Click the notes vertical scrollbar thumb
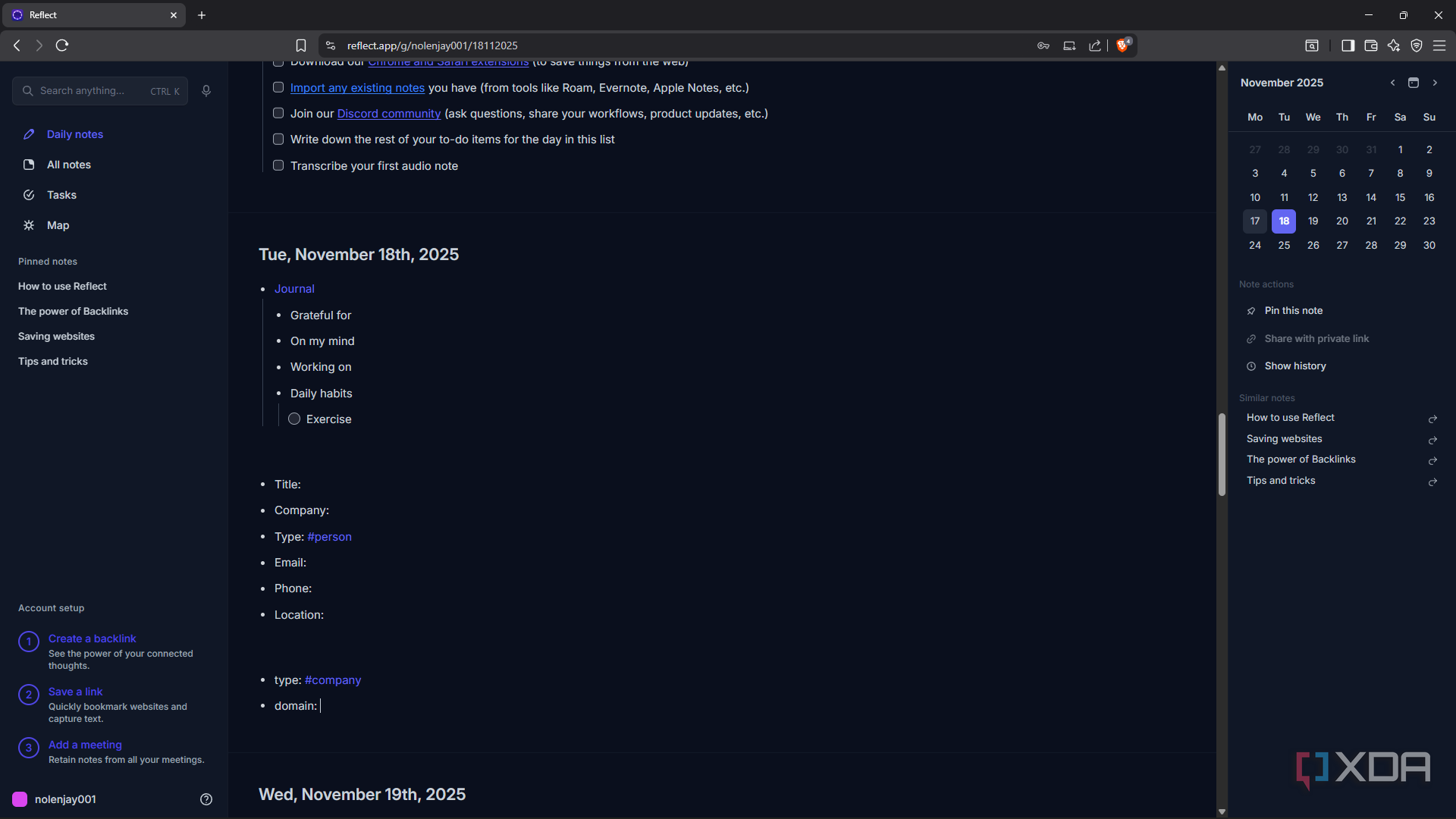 (x=1222, y=454)
